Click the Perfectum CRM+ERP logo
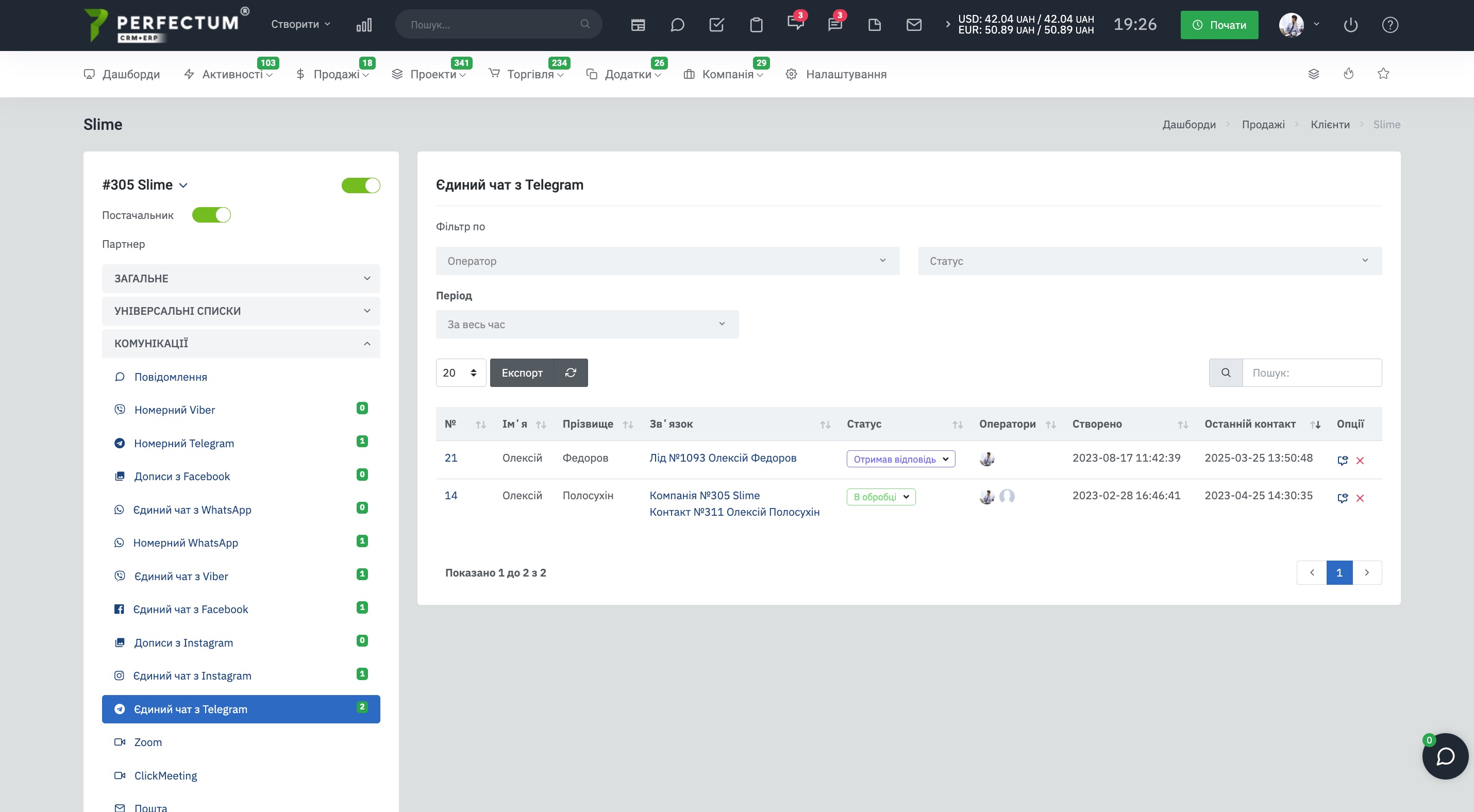This screenshot has height=812, width=1474. click(x=166, y=25)
